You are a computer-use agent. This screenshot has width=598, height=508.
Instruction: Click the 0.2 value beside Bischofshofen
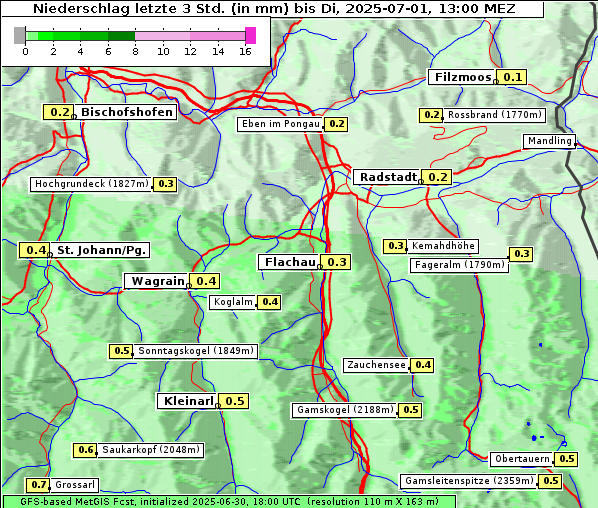point(59,112)
